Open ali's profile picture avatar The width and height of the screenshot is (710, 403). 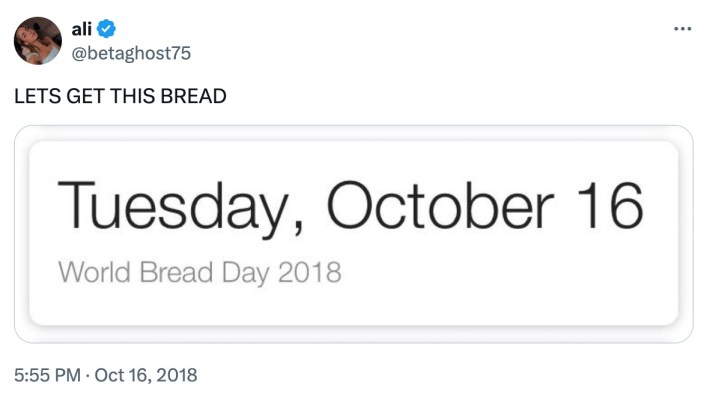coord(37,41)
